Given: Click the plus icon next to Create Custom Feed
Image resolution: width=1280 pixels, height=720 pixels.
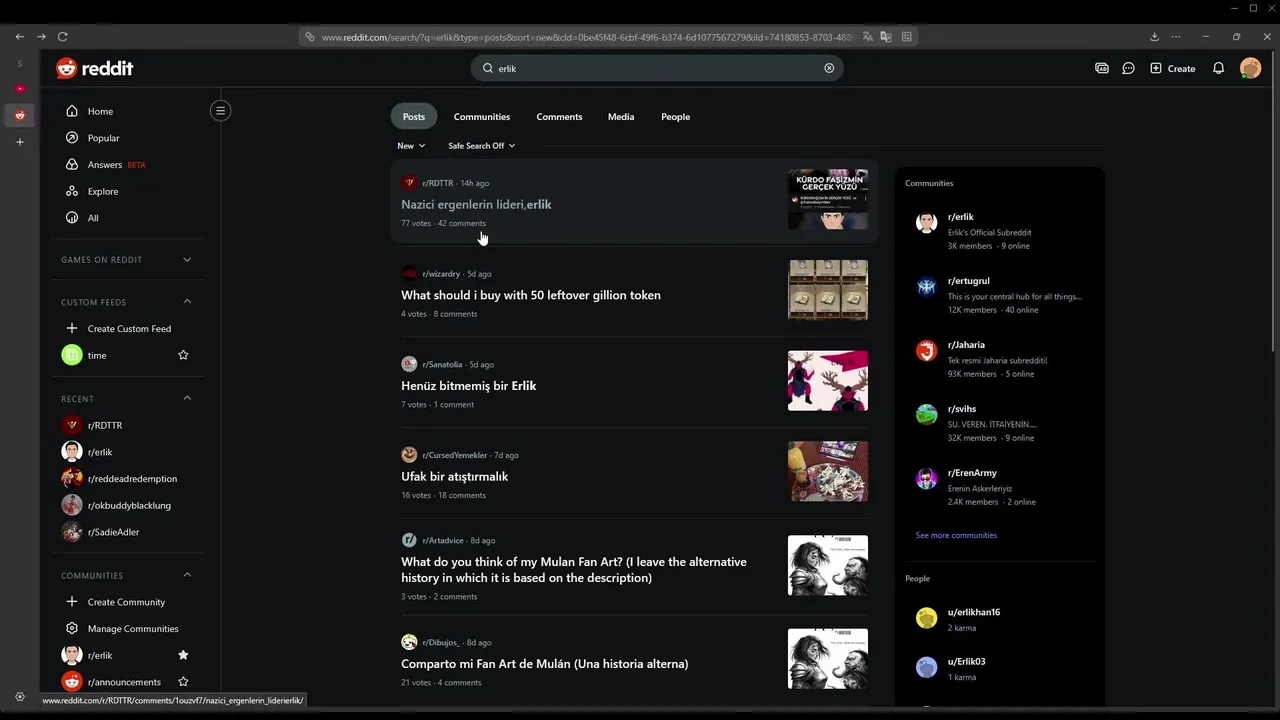Looking at the screenshot, I should click(x=71, y=328).
